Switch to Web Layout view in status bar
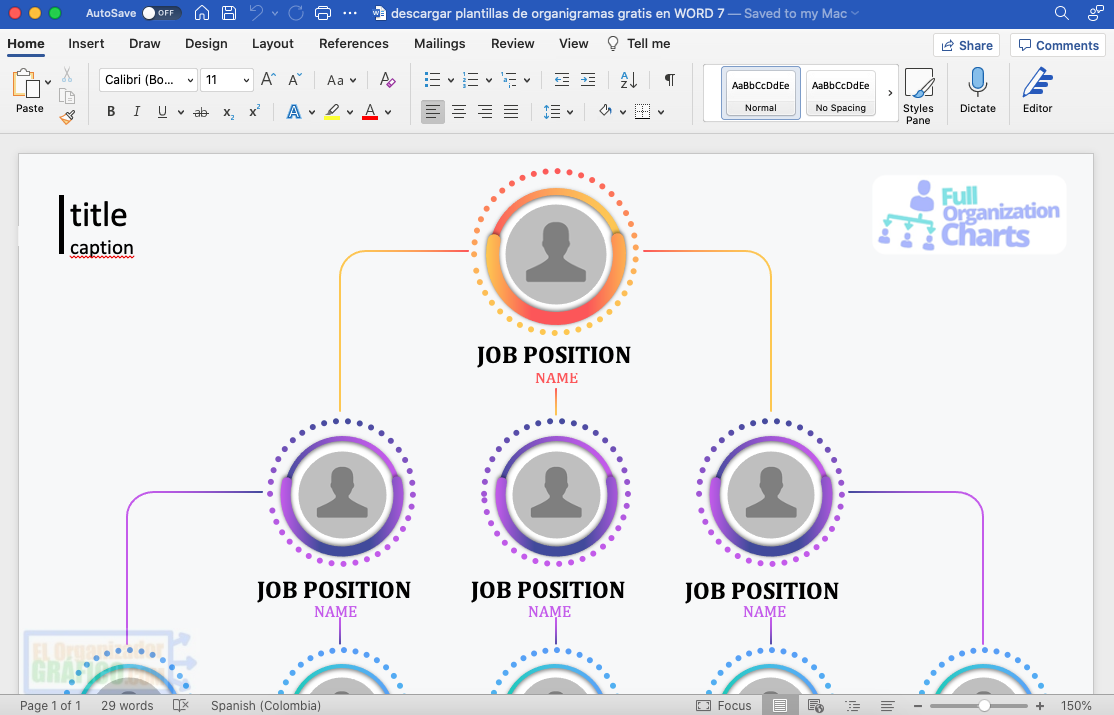The image size is (1114, 715). [816, 705]
